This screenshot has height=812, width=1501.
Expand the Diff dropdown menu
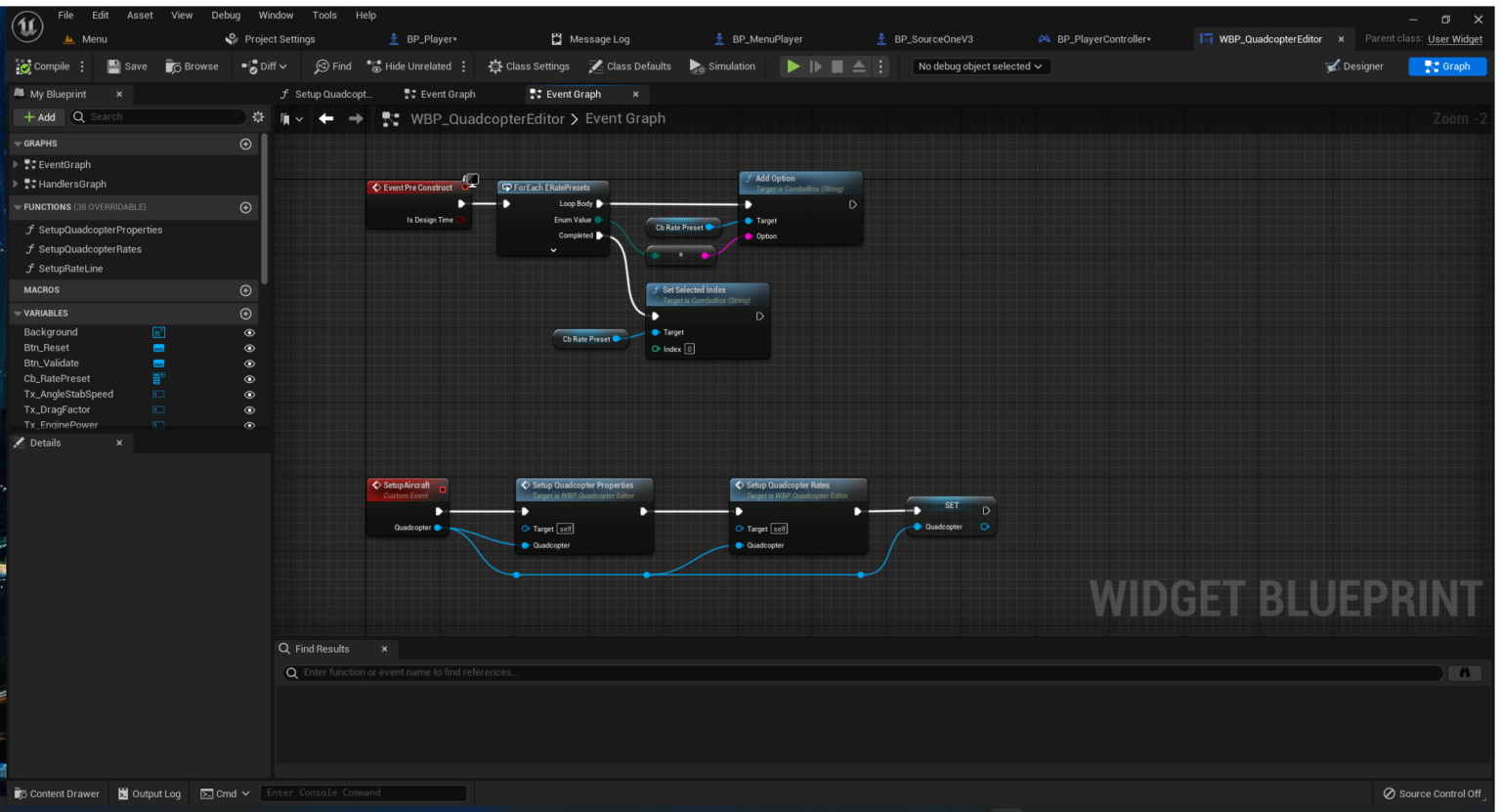click(x=265, y=66)
